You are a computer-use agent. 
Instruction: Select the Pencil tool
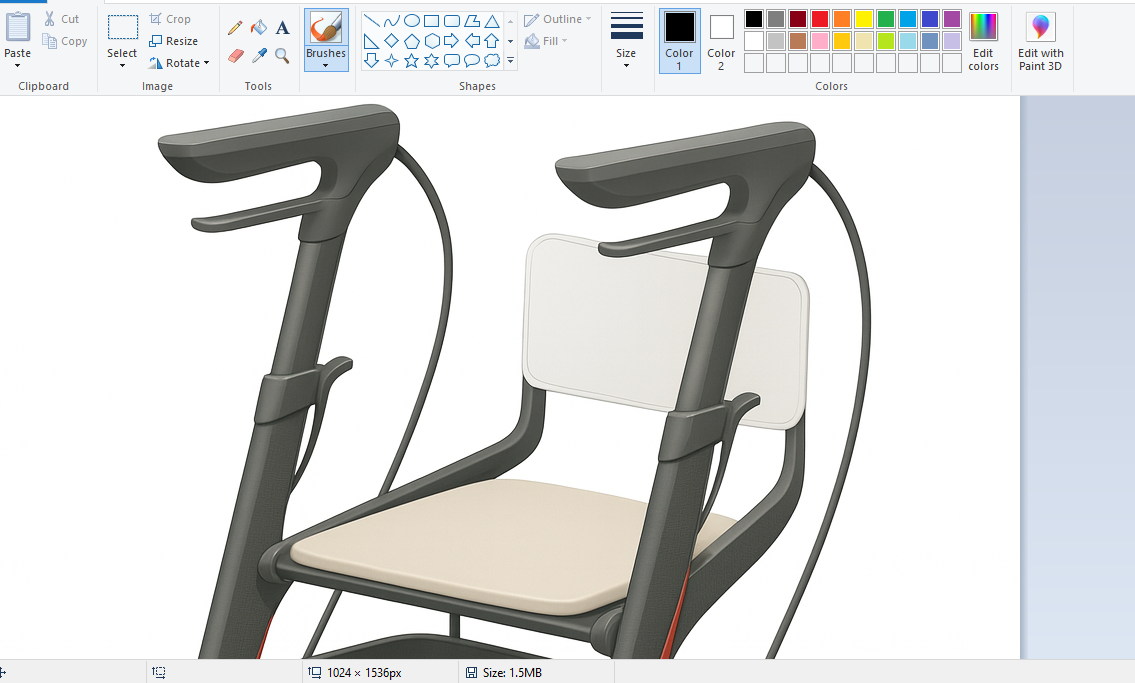235,28
